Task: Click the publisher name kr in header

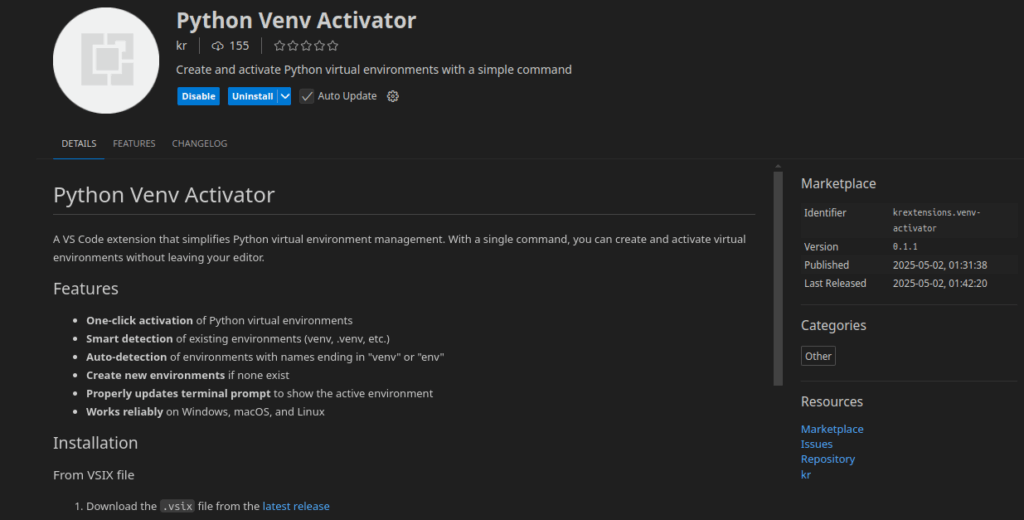Action: click(182, 46)
